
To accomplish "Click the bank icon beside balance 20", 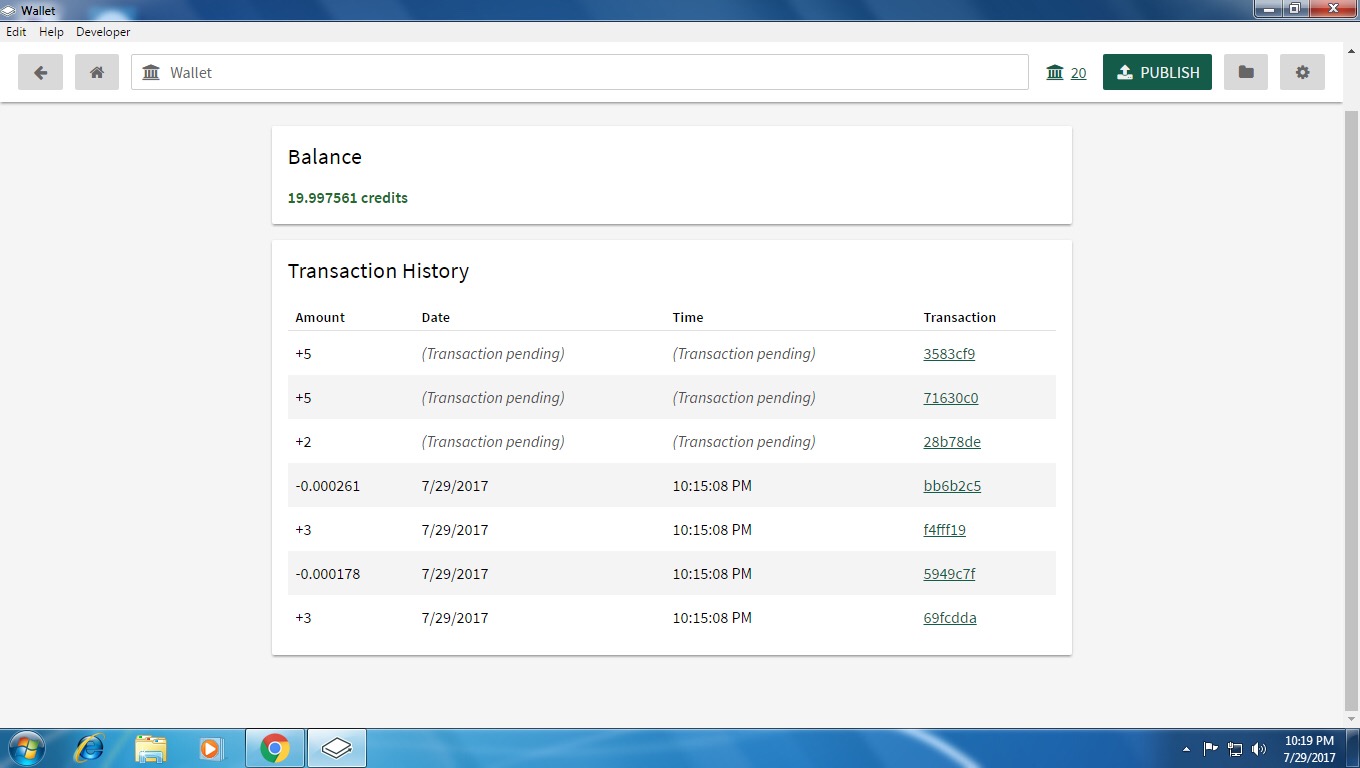I will (x=1054, y=72).
